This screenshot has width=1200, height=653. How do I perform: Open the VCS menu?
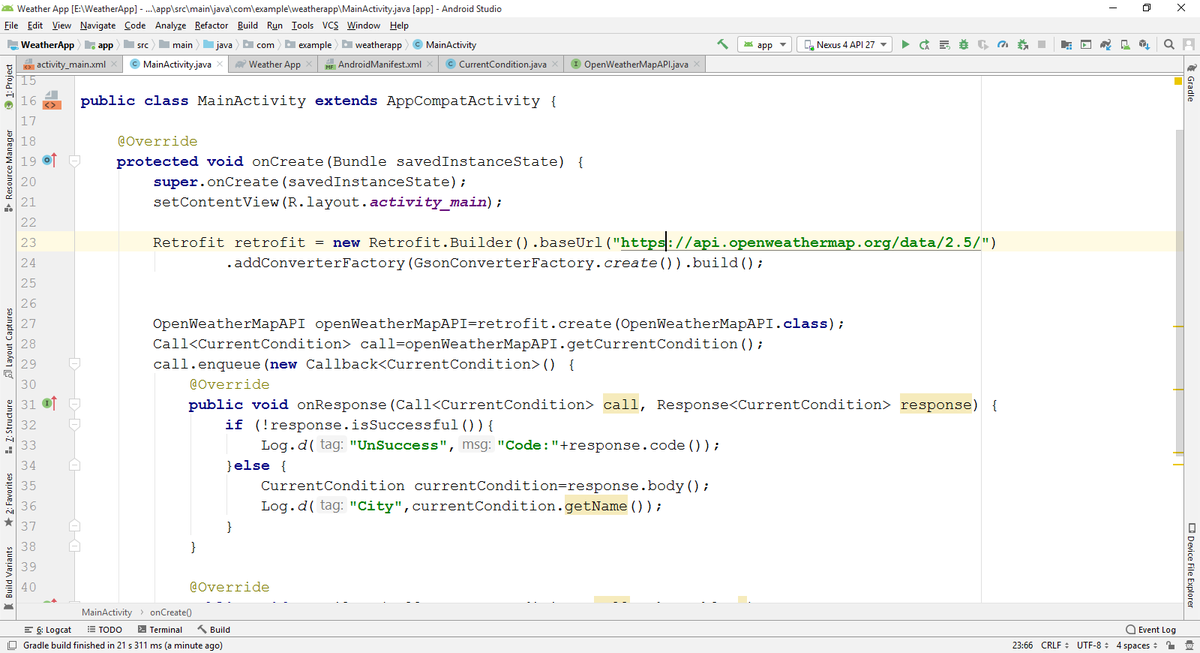(x=331, y=25)
